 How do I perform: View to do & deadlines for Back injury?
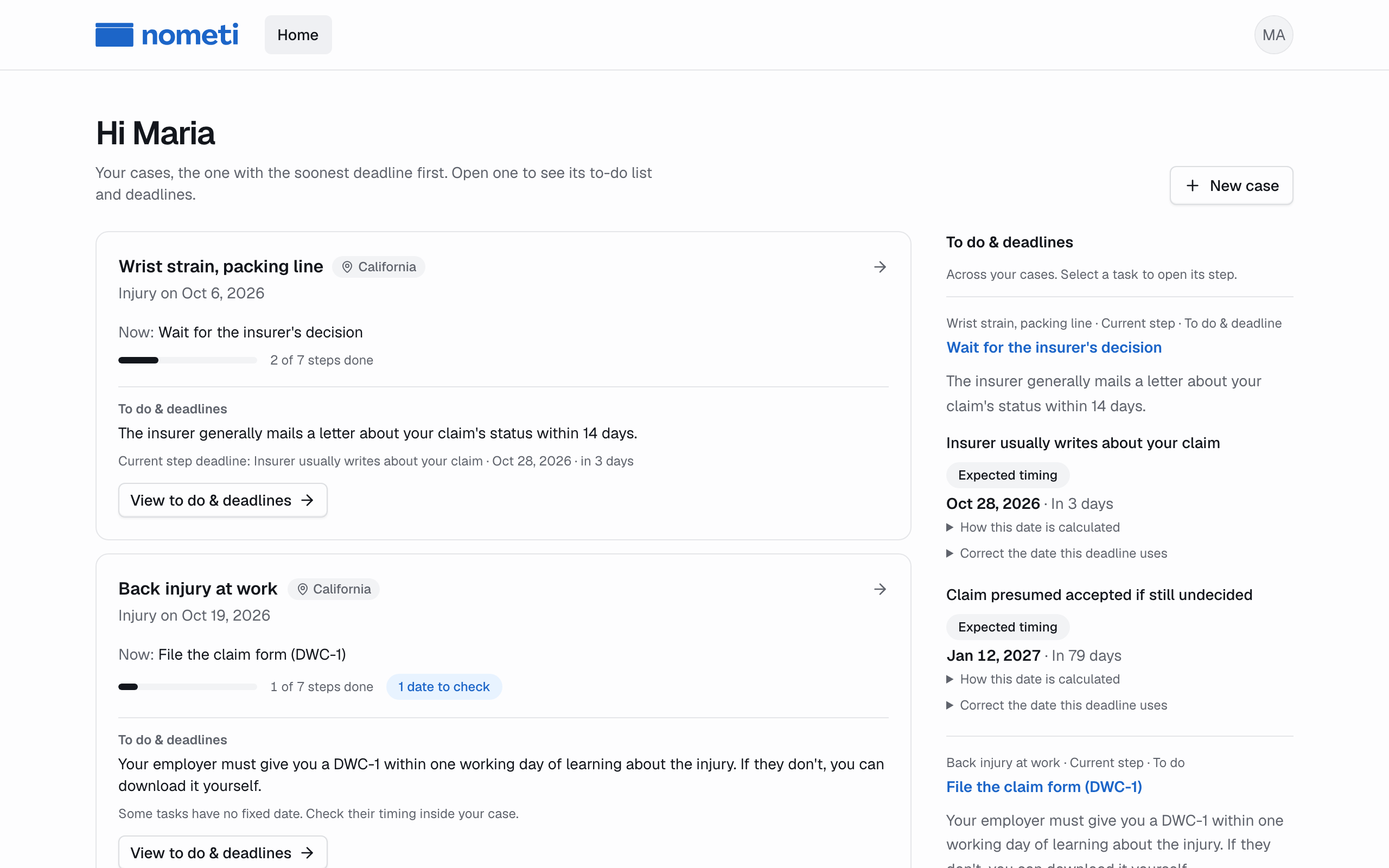pos(222,852)
